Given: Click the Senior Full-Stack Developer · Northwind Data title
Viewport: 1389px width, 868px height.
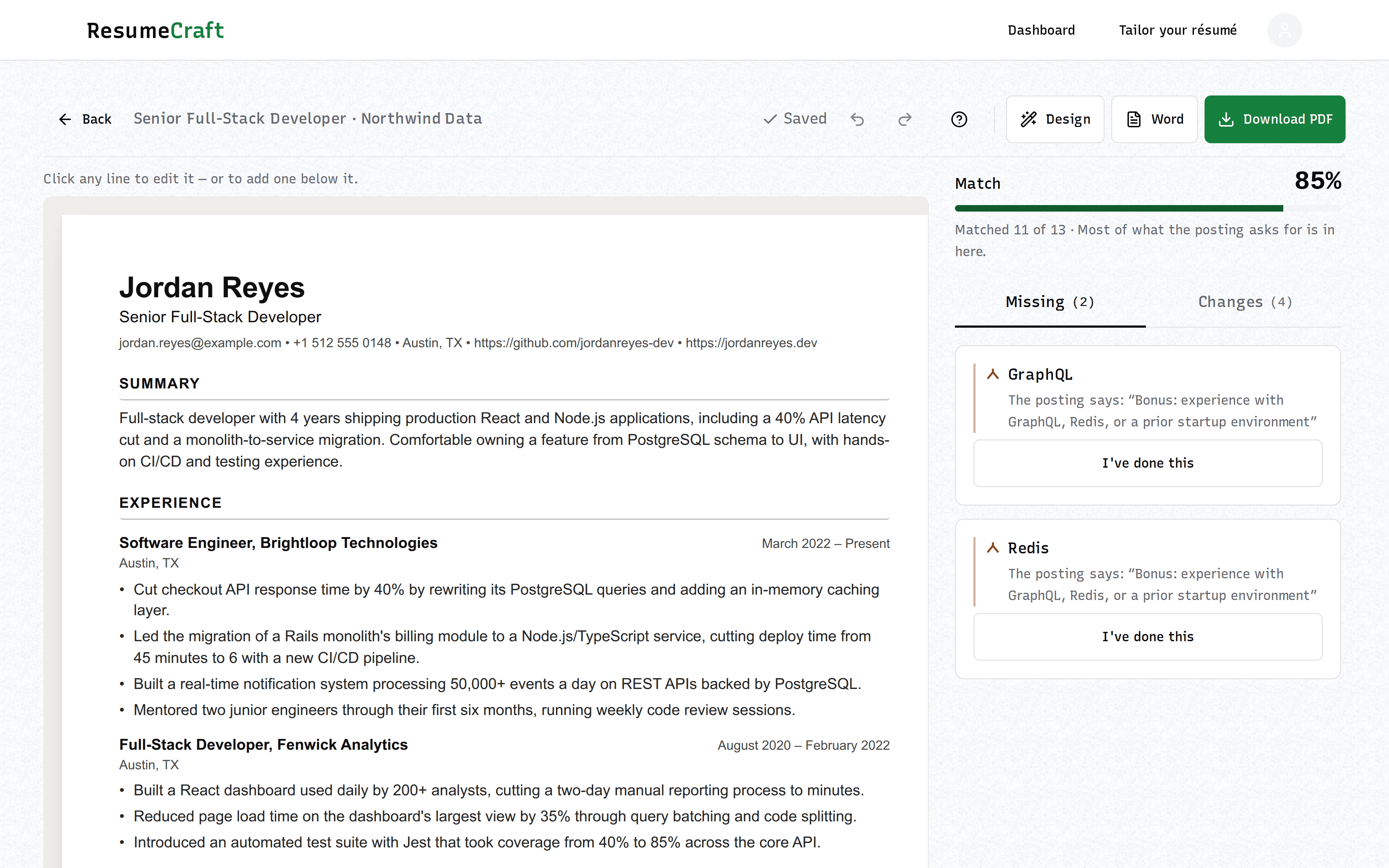Looking at the screenshot, I should pyautogui.click(x=308, y=119).
